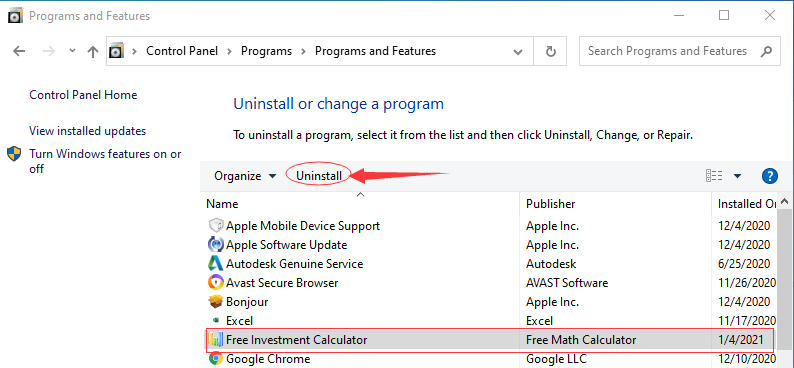Select the Bonjour program icon
This screenshot has width=794, height=368.
pyautogui.click(x=216, y=302)
